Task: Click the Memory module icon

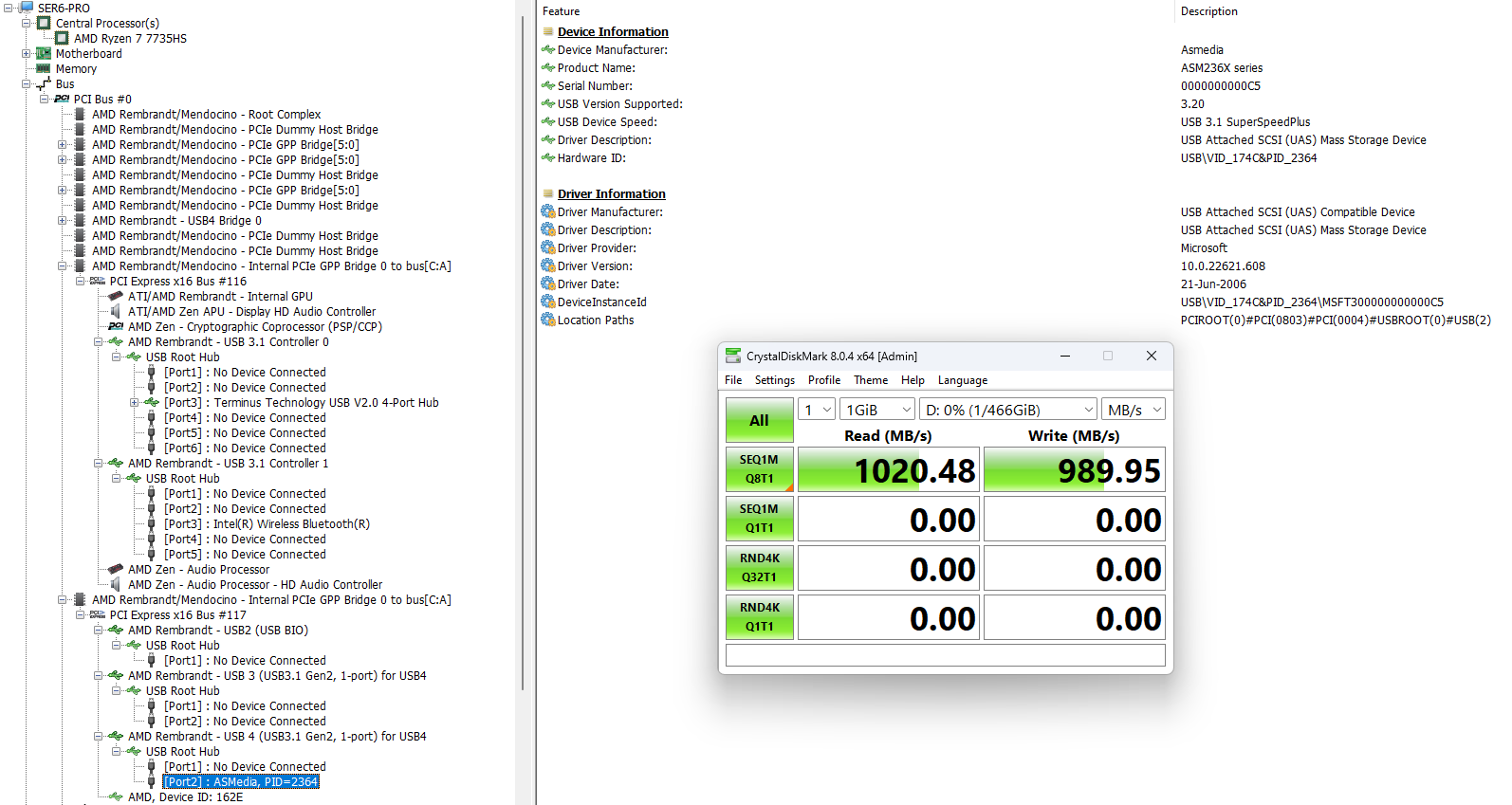Action: (x=44, y=68)
